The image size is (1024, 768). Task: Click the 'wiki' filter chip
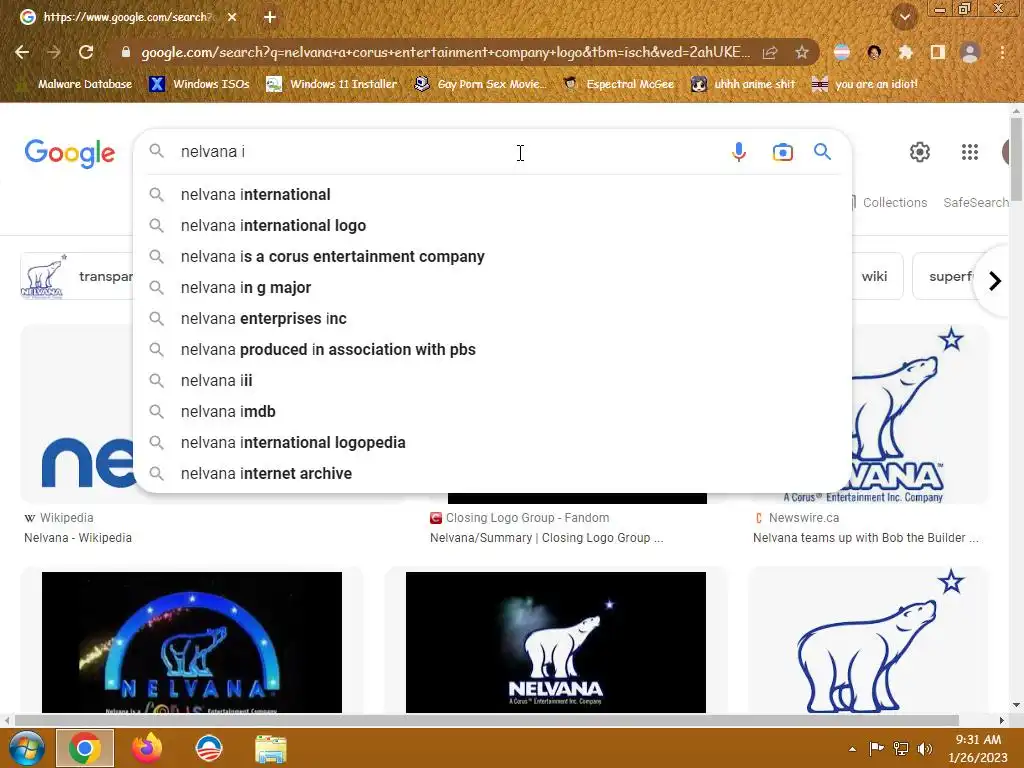tap(874, 276)
